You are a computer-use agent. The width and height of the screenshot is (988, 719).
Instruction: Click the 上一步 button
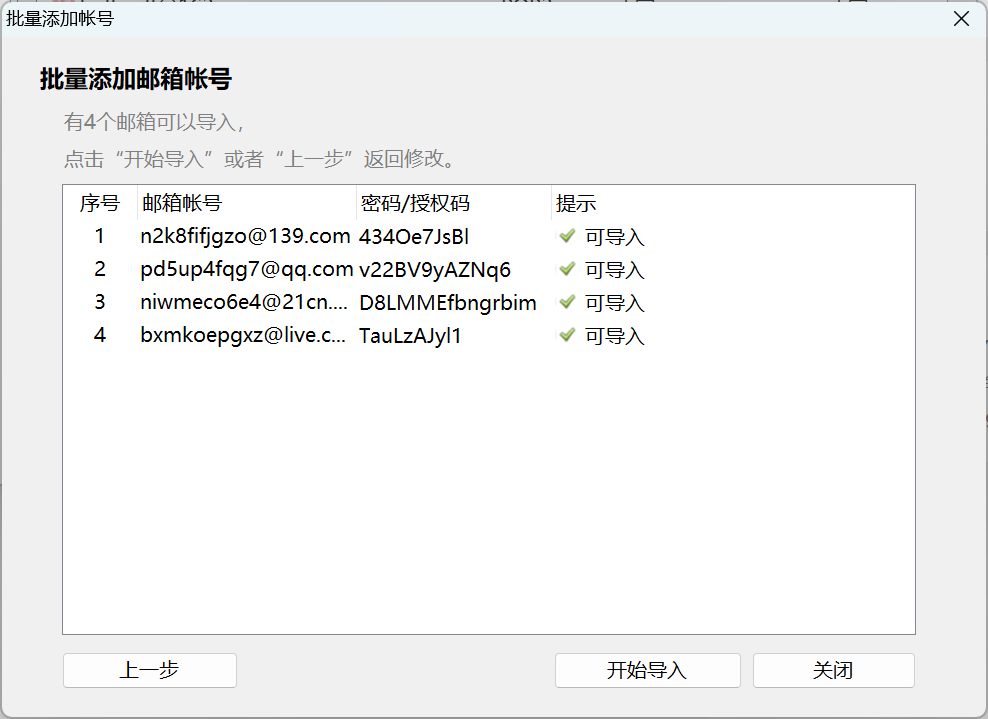[150, 670]
